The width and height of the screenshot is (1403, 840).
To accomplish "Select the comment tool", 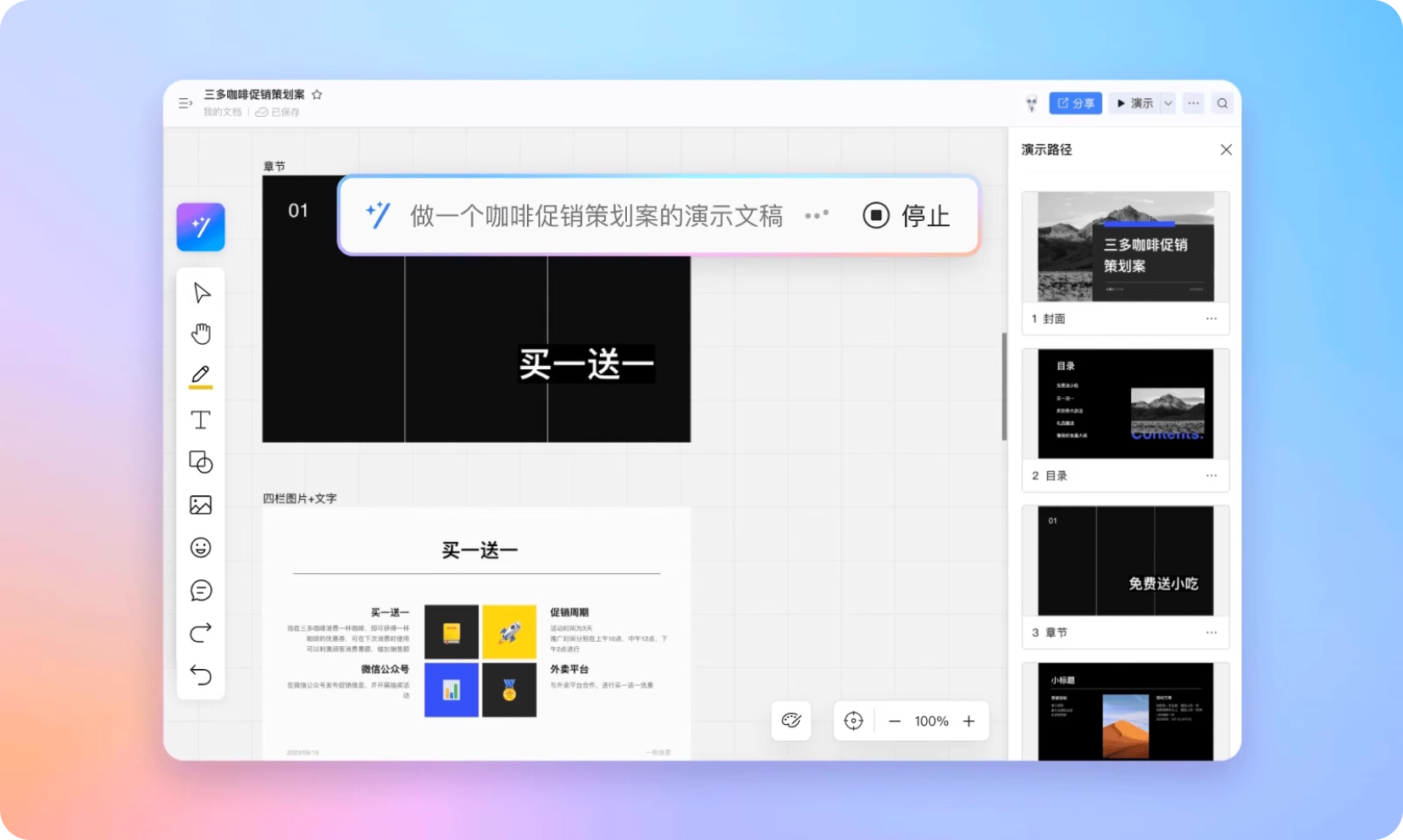I will tap(201, 590).
